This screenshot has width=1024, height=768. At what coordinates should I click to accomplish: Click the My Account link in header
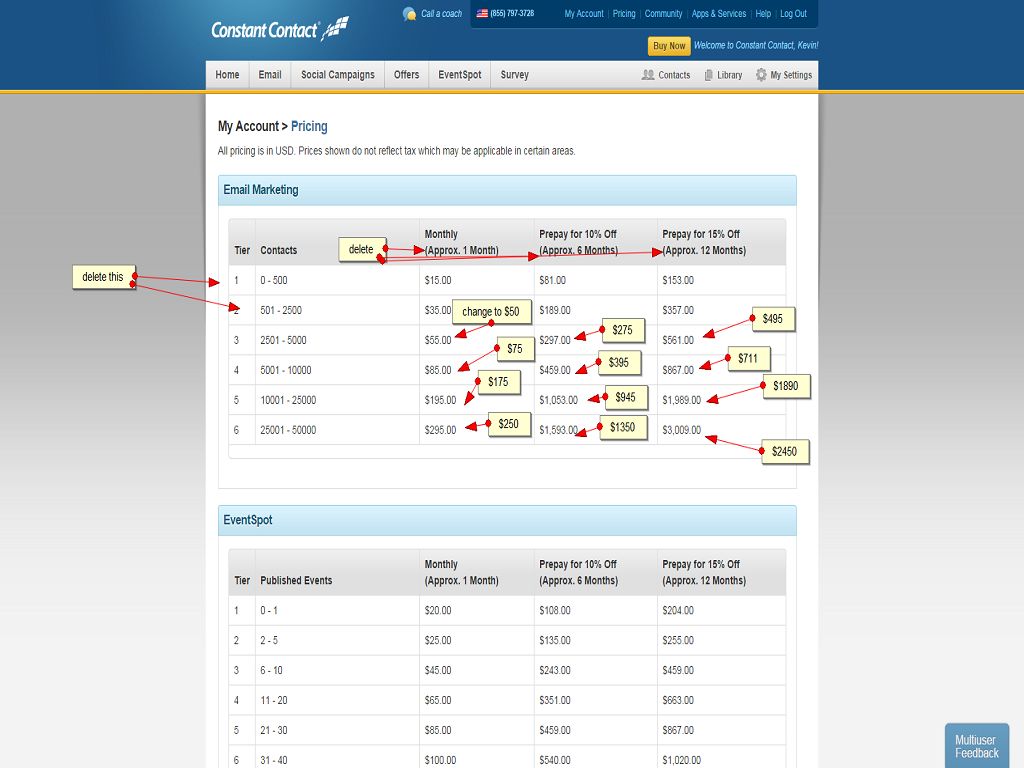584,14
